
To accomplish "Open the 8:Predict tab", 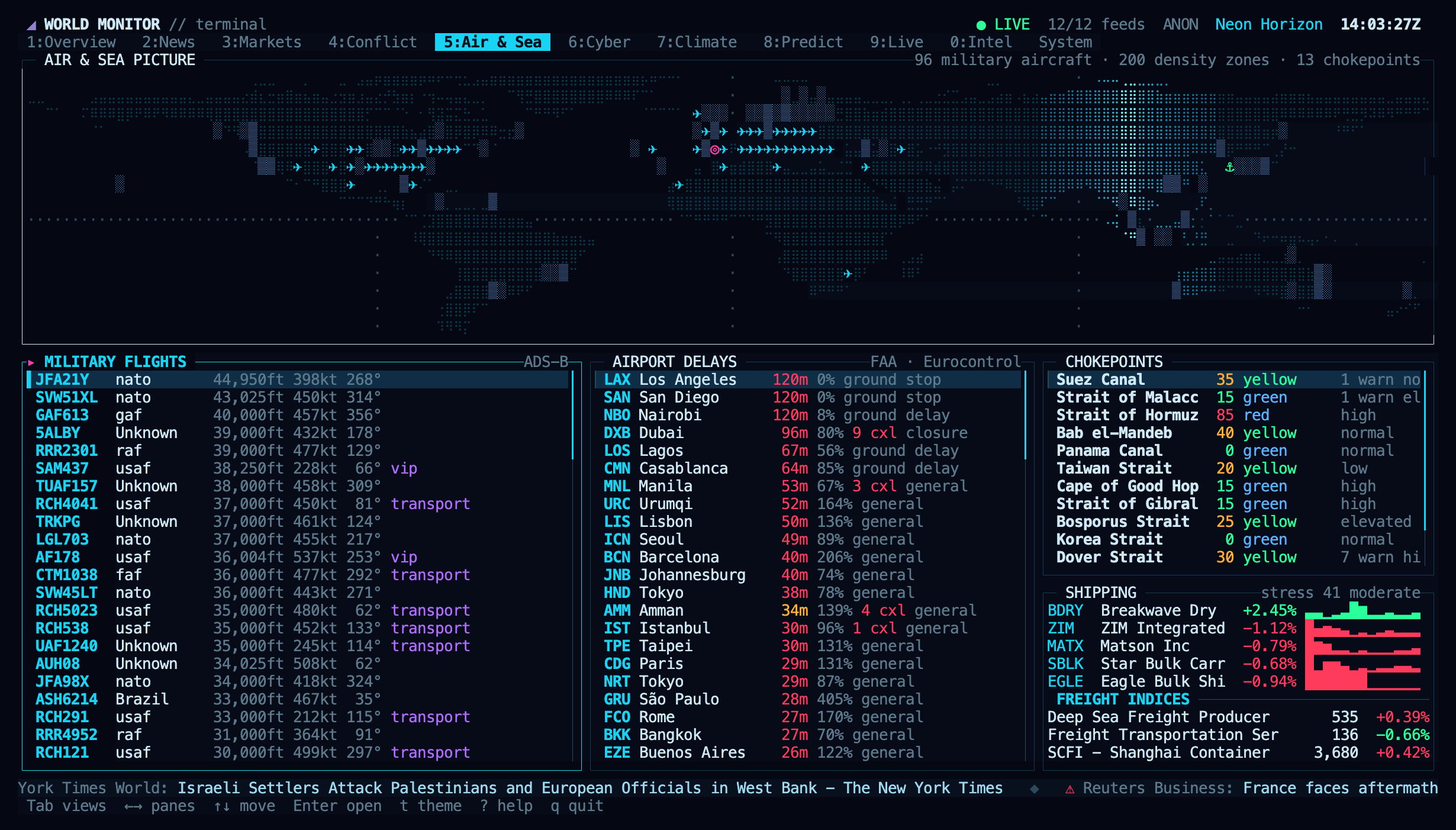I will 803,42.
